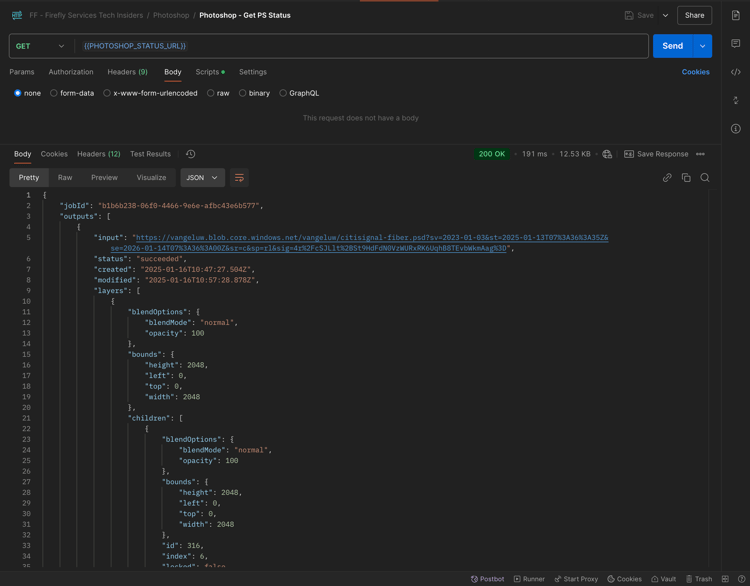The width and height of the screenshot is (750, 586).
Task: Toggle the two-pane layout icon in status bar
Action: [725, 579]
